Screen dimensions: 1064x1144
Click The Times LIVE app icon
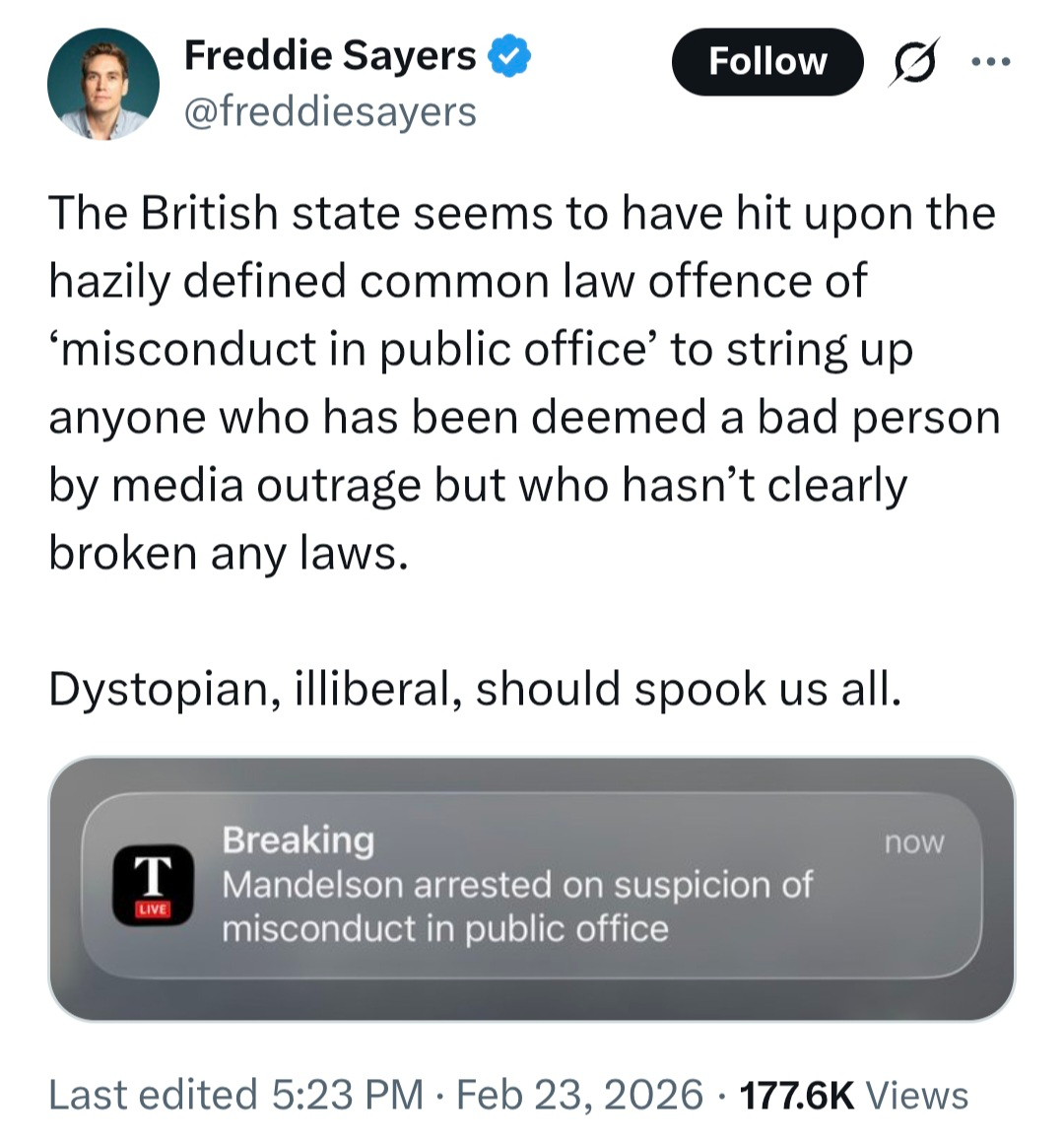click(x=151, y=885)
